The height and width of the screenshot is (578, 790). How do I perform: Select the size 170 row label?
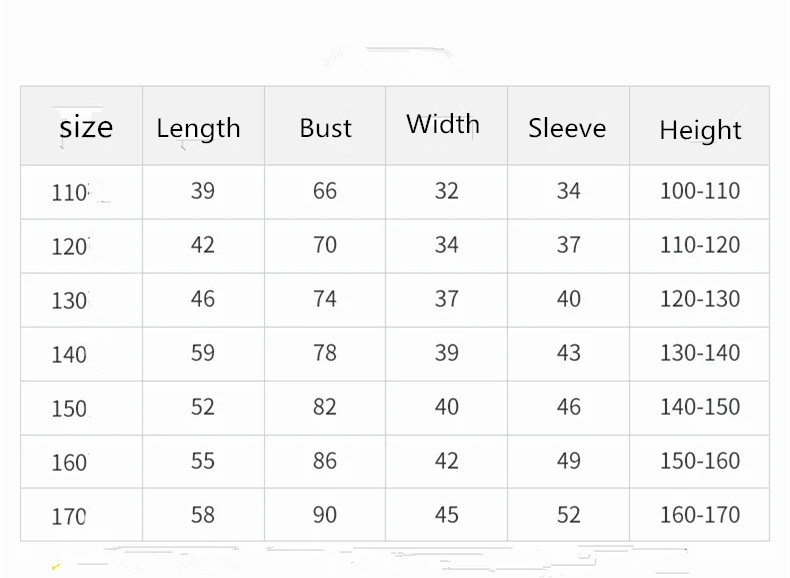click(69, 516)
